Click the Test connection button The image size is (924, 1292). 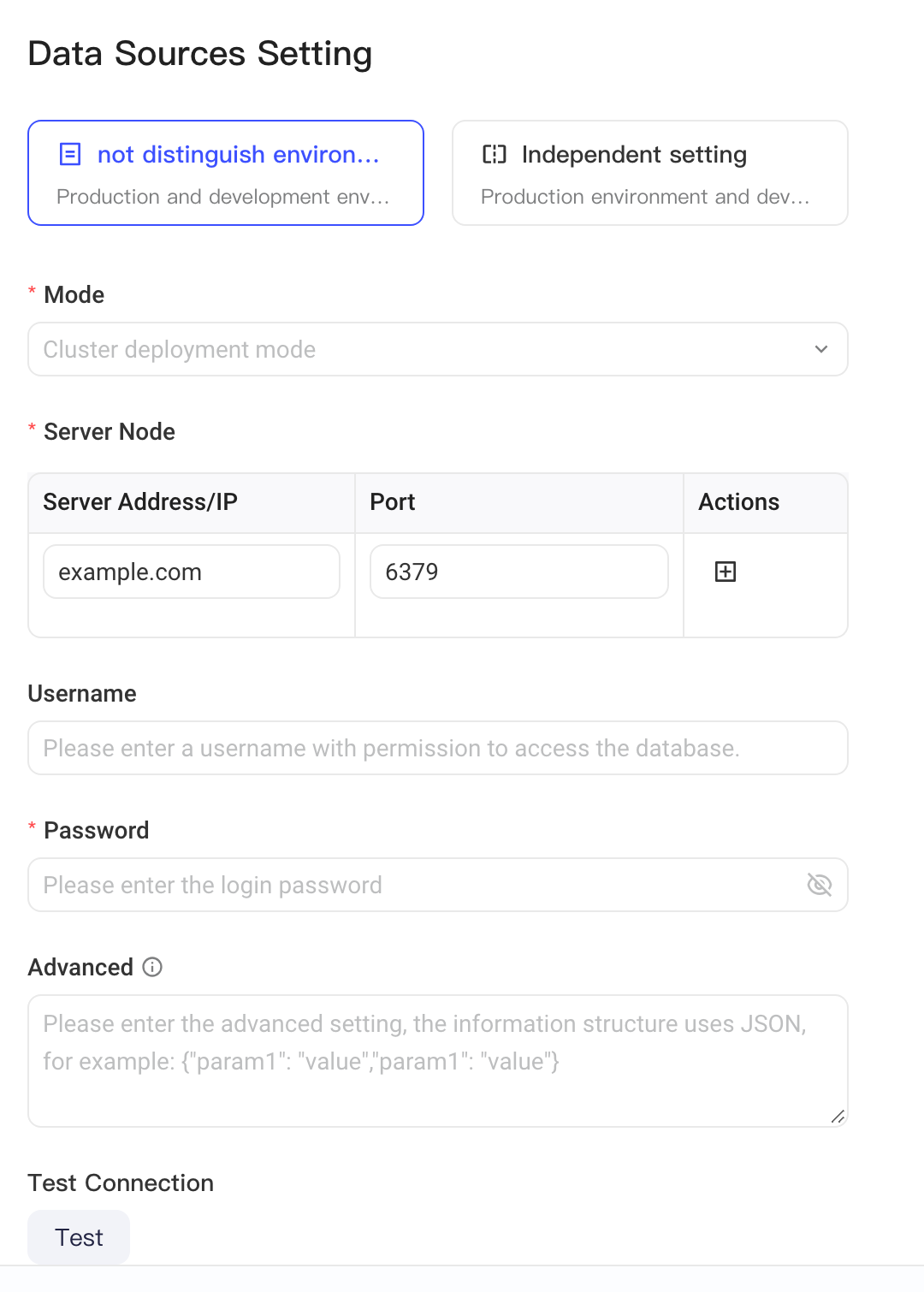click(79, 1237)
